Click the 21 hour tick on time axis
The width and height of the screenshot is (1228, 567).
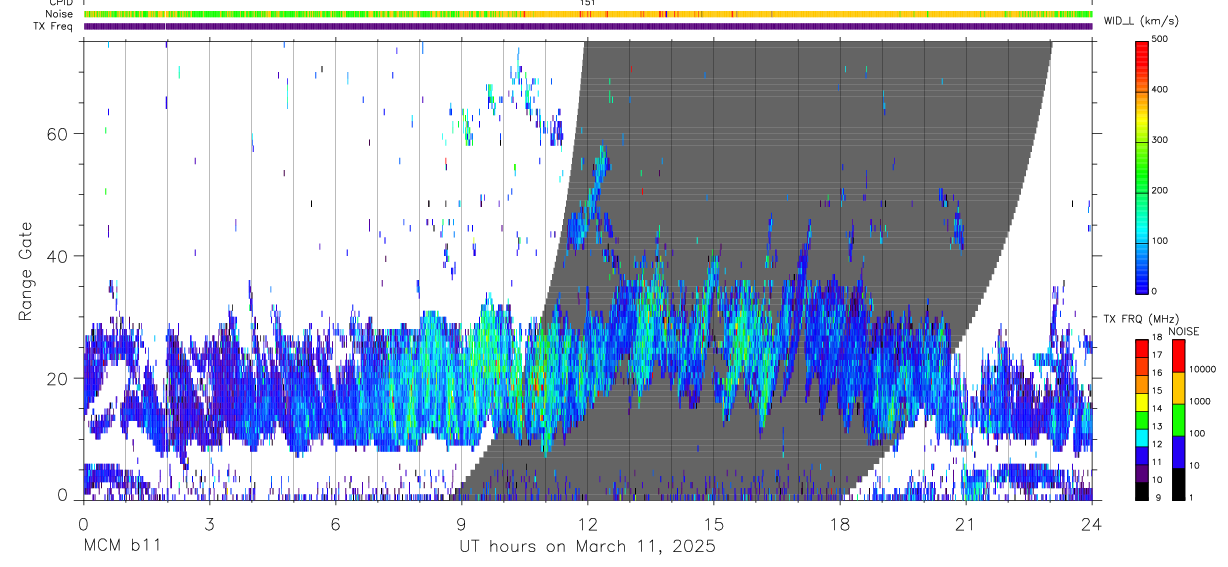965,523
